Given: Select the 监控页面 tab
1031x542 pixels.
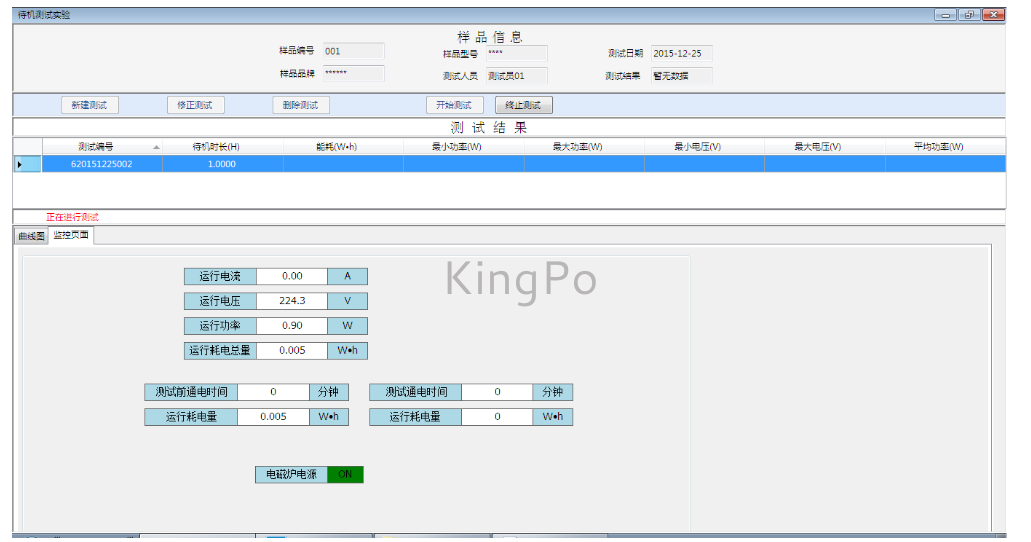Looking at the screenshot, I should [71, 235].
